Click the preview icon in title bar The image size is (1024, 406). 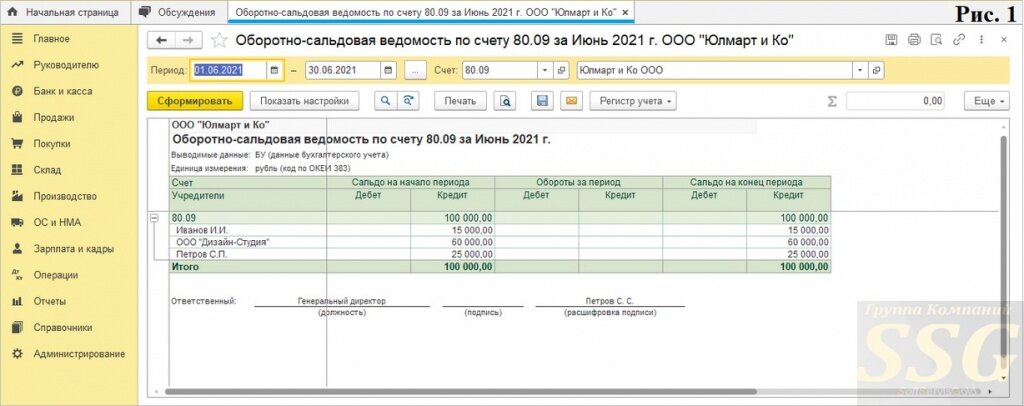point(936,40)
